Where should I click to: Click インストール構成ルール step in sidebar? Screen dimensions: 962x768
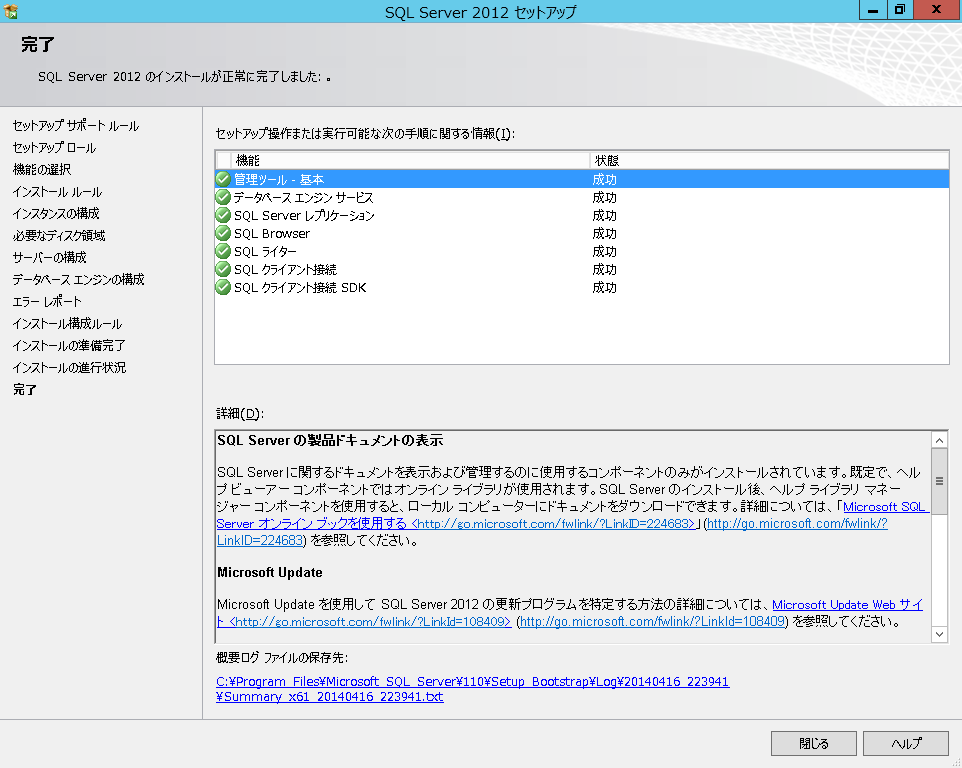67,323
